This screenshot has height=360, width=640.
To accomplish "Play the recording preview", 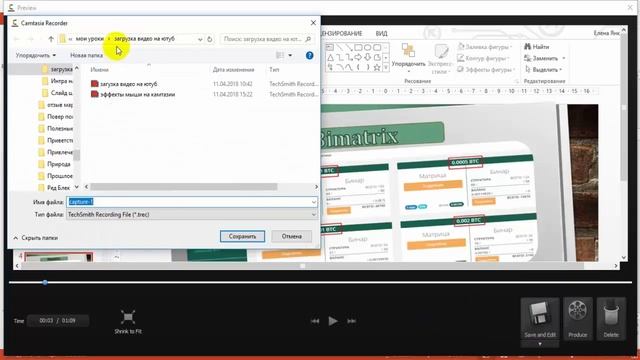I will (x=333, y=321).
